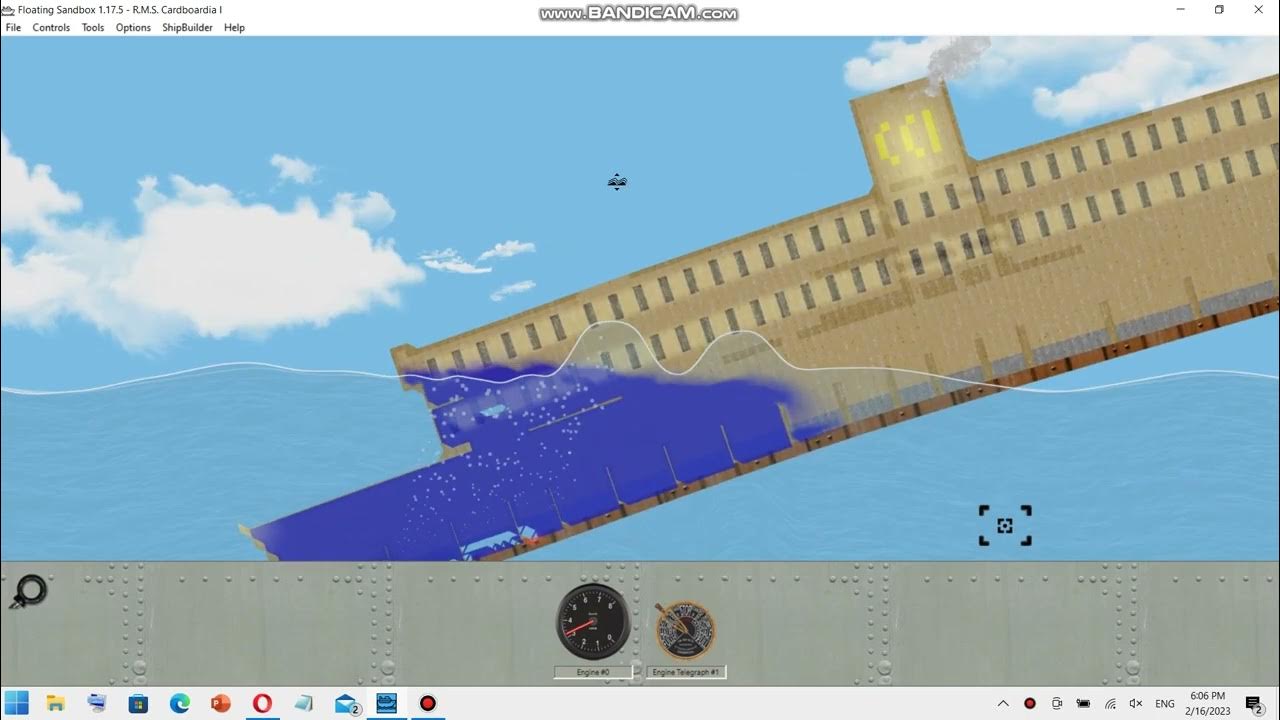This screenshot has width=1280, height=720.
Task: Open File Explorer from taskbar
Action: point(56,703)
